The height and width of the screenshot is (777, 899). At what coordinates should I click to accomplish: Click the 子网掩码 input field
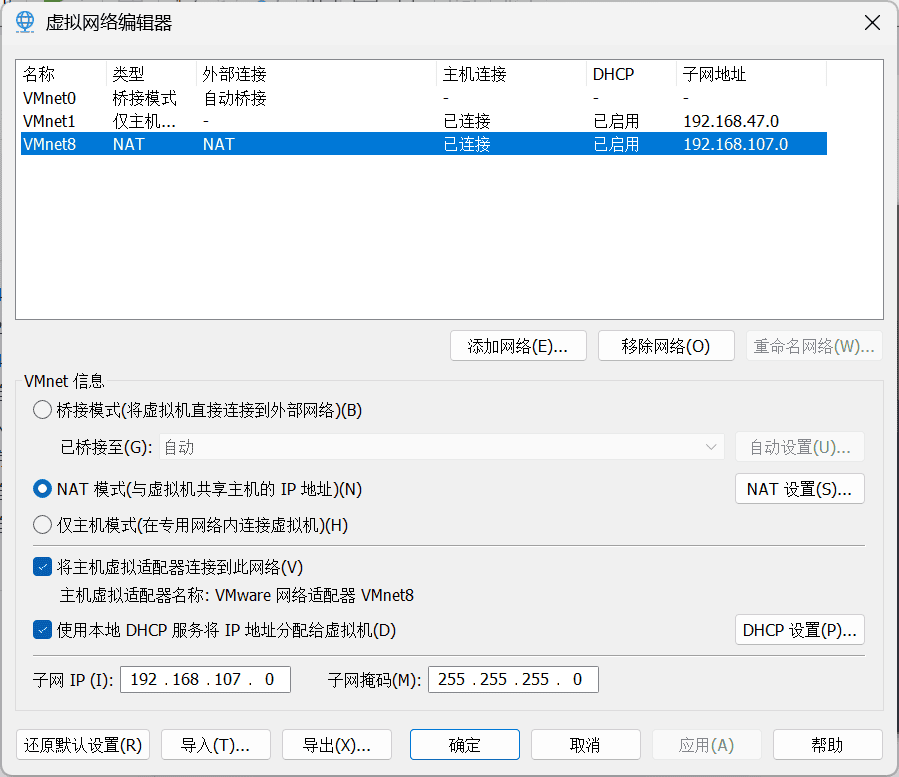point(513,680)
